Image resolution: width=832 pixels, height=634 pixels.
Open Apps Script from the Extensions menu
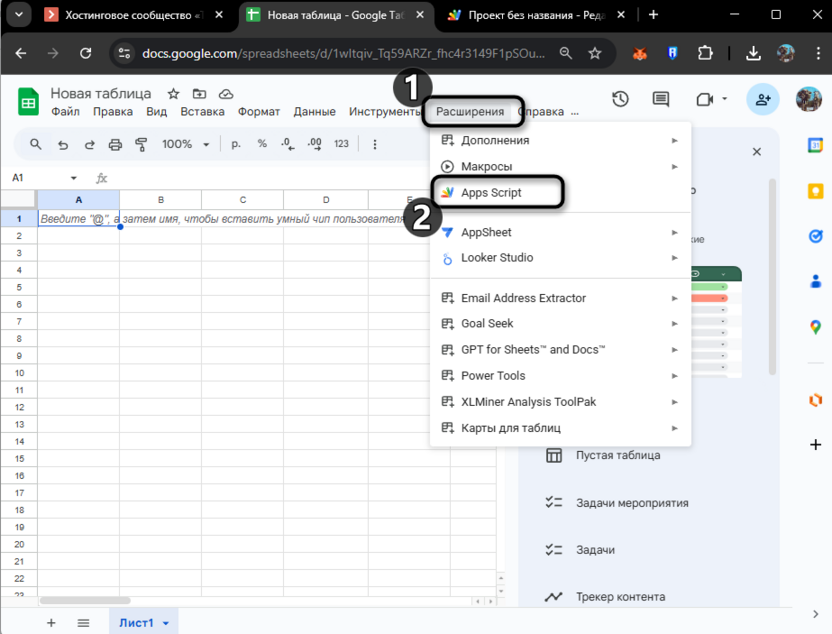tap(489, 191)
